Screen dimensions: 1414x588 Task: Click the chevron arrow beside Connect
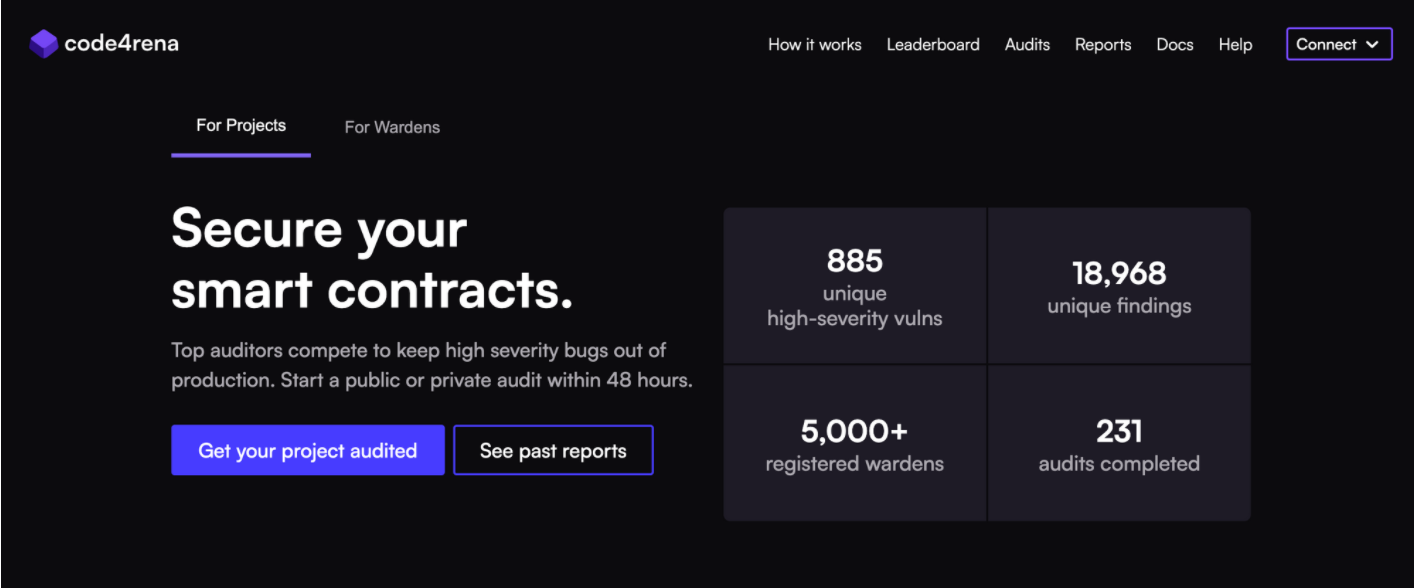(1372, 45)
